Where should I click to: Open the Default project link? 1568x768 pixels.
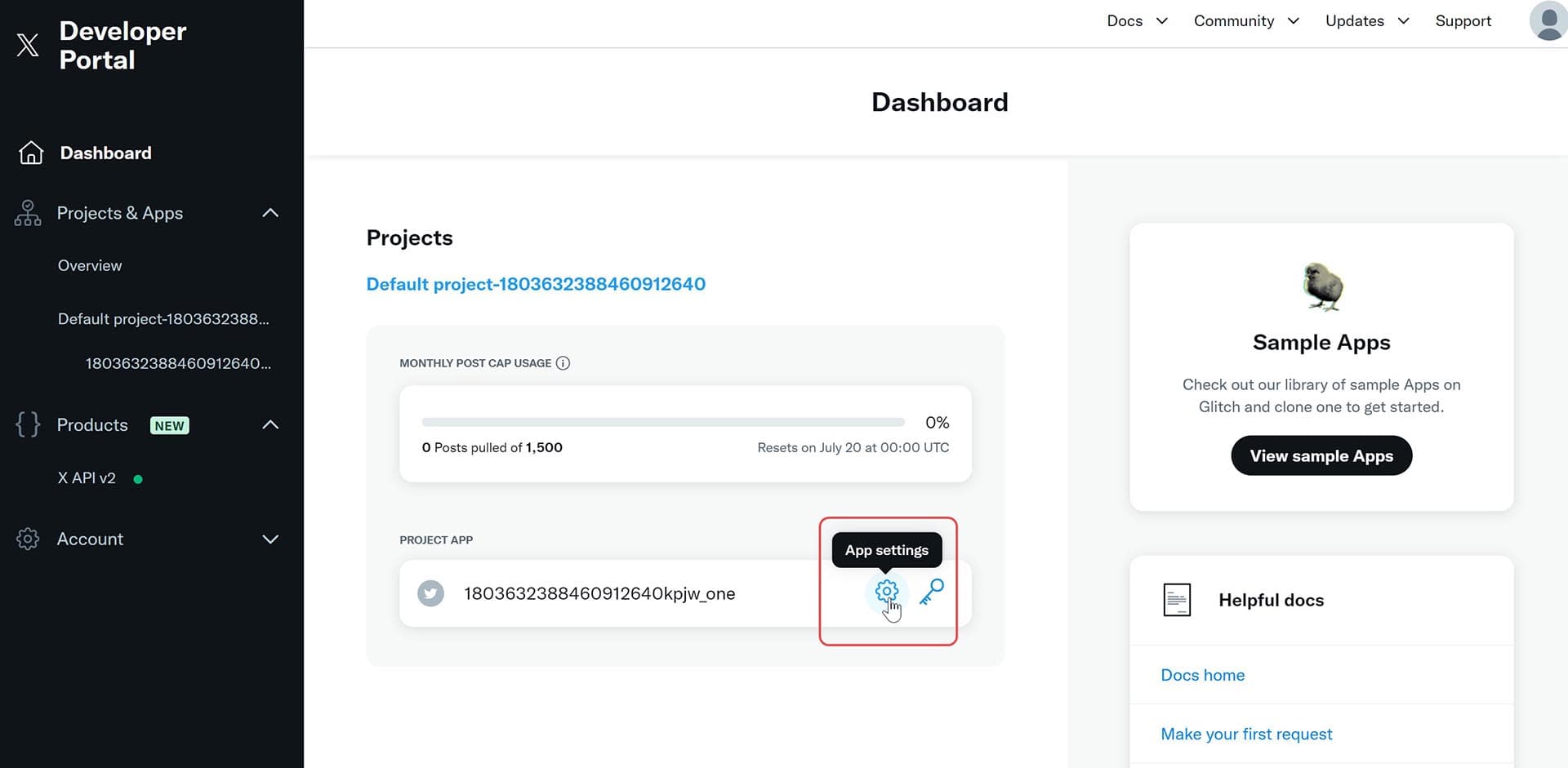pos(536,284)
